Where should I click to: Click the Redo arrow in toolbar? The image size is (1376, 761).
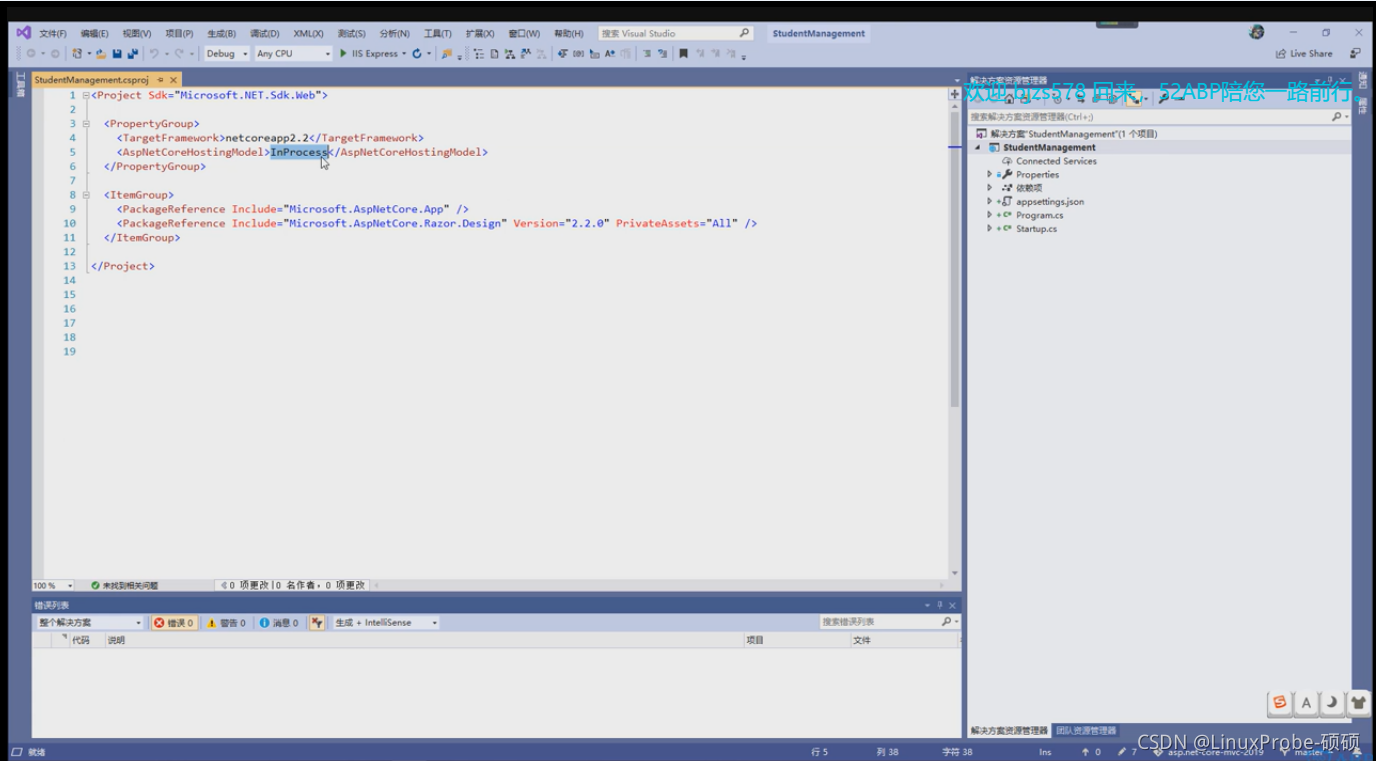[x=180, y=54]
